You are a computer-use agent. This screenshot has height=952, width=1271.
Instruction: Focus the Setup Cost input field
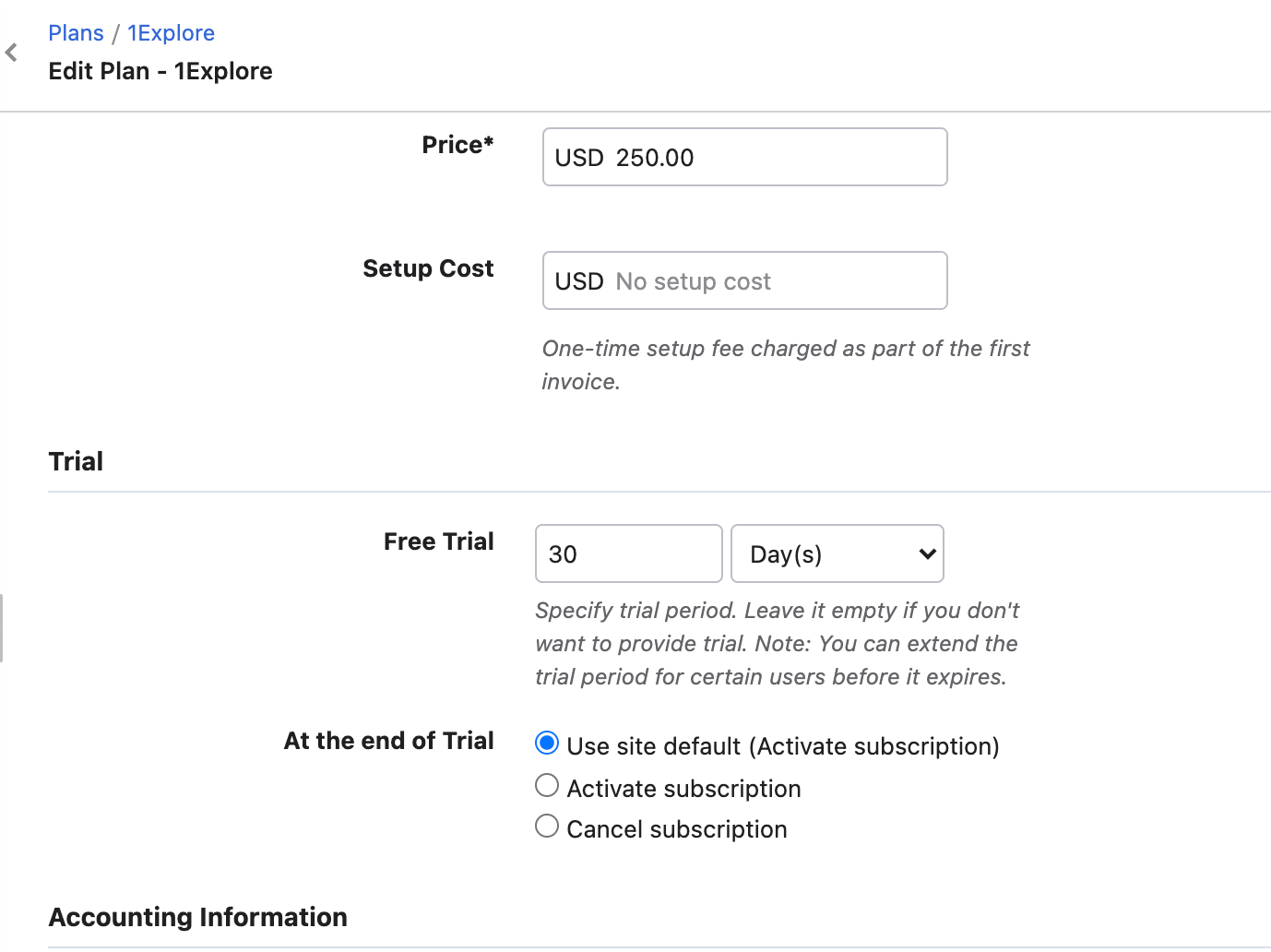click(x=775, y=281)
